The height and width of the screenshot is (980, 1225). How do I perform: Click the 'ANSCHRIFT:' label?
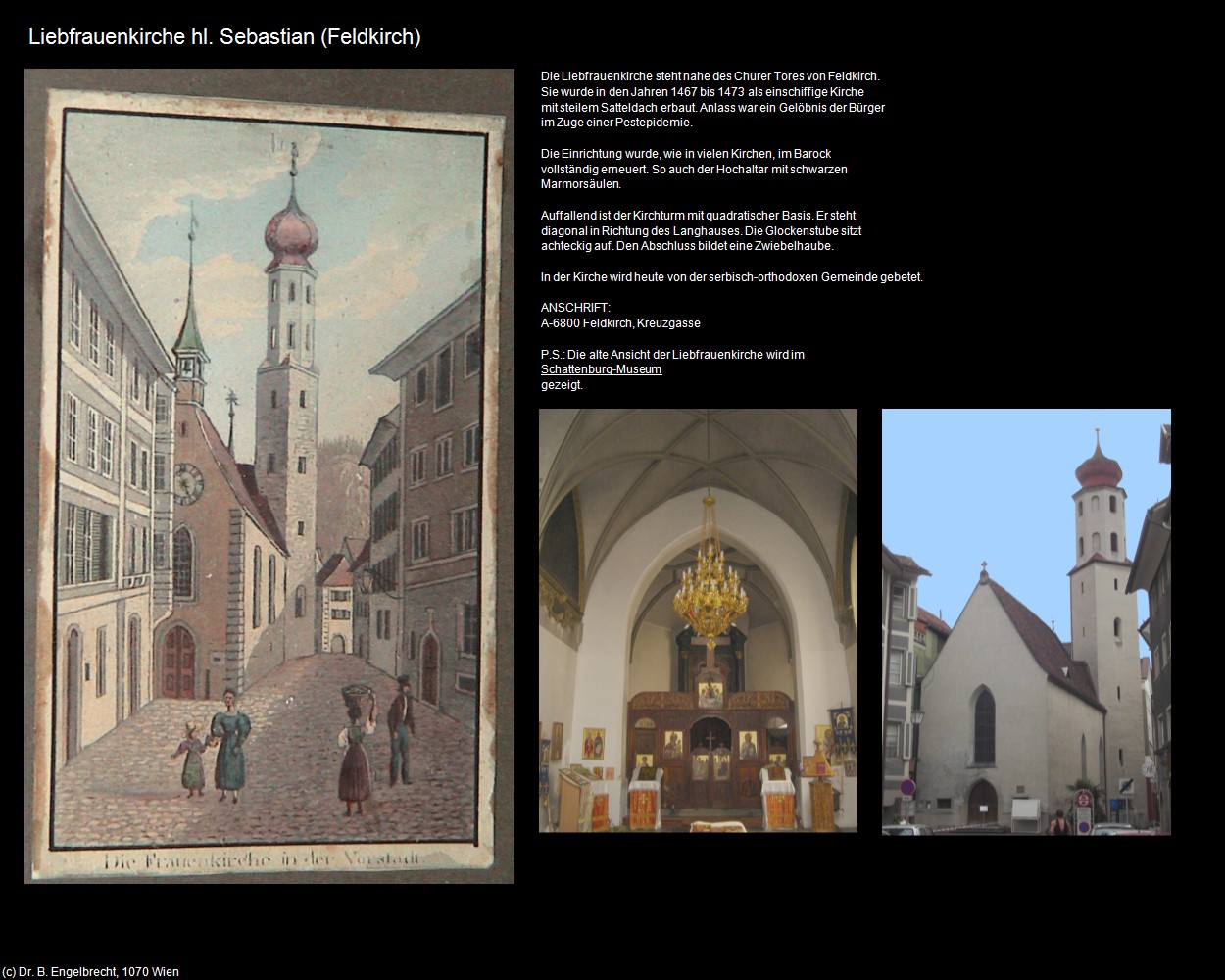click(x=575, y=308)
